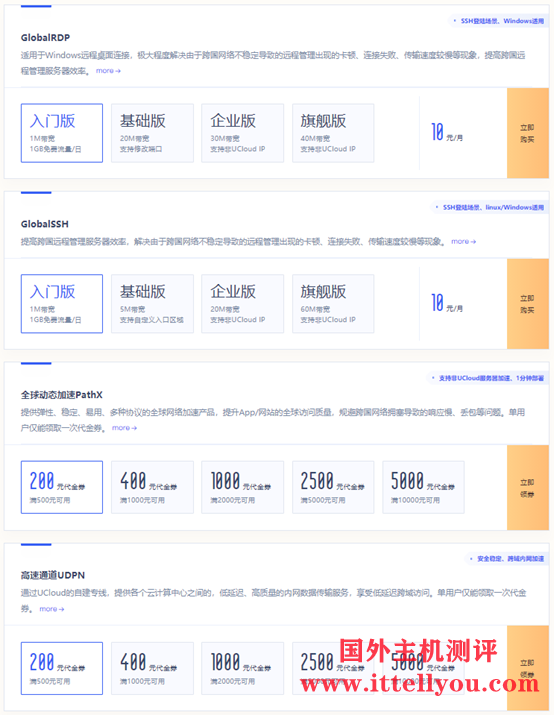Open more link under 高速通道UDPN description
Viewport: 554px width, 715px height.
[52, 609]
